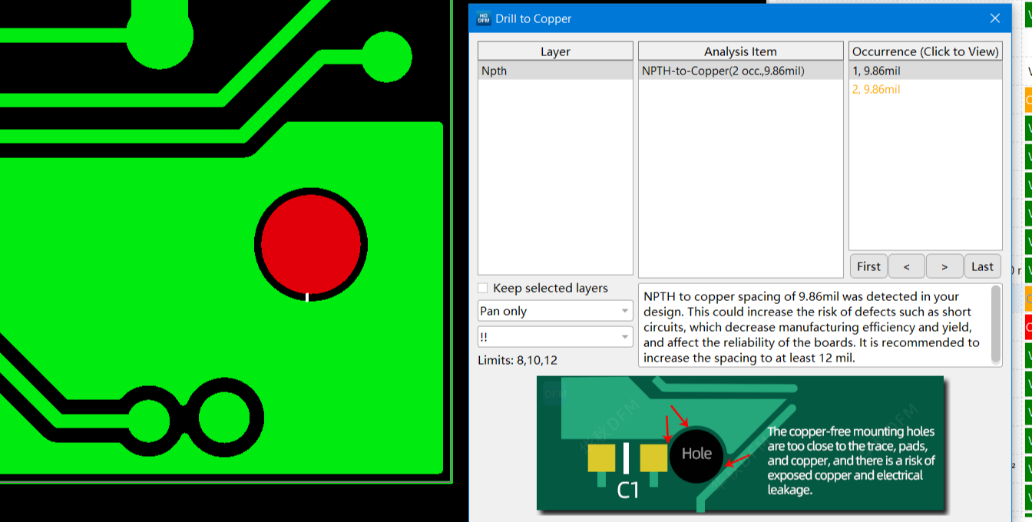
Task: Select the Npth layer row
Action: click(555, 71)
